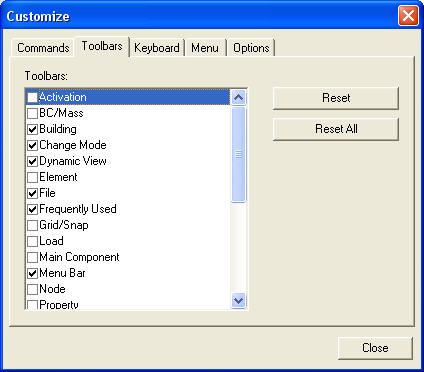Enable the Activation toolbar checkbox
Image resolution: width=424 pixels, height=372 pixels.
tap(32, 97)
